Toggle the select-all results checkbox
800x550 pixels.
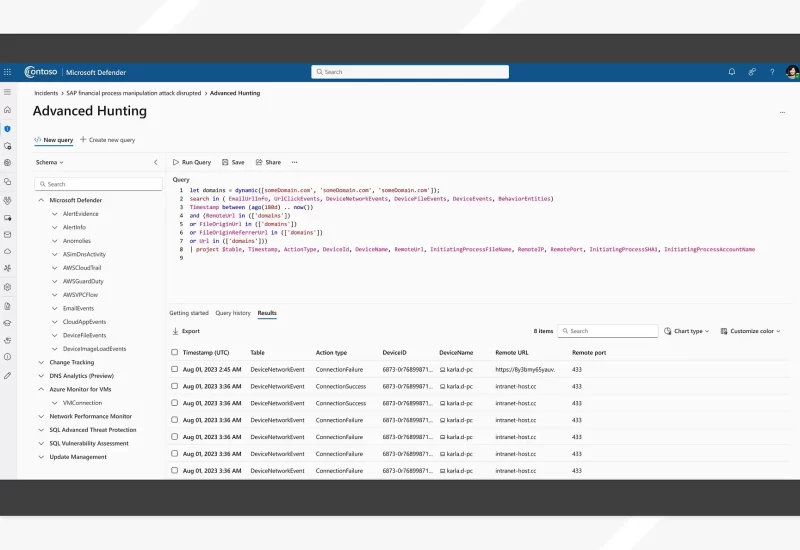pyautogui.click(x=174, y=352)
